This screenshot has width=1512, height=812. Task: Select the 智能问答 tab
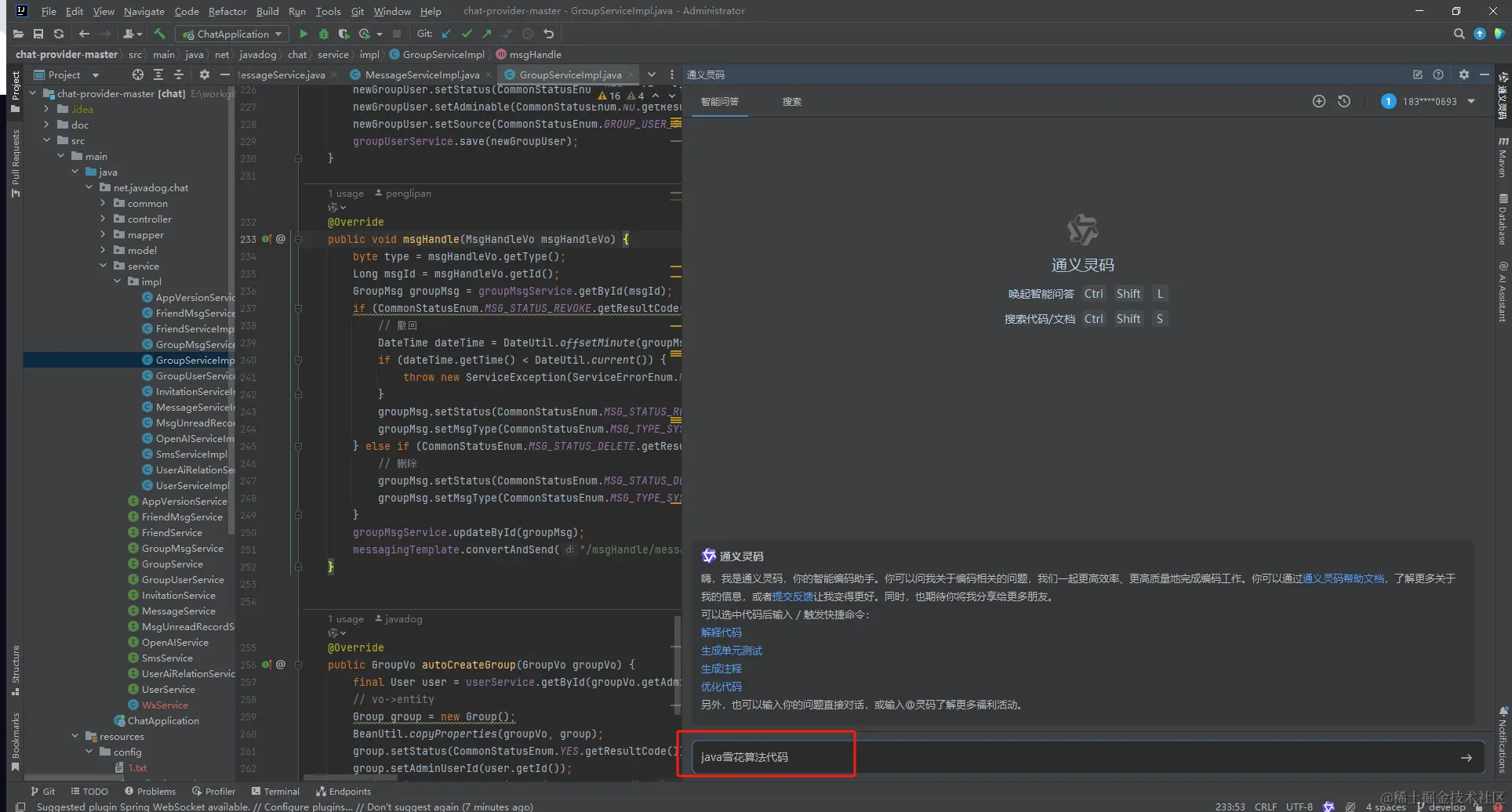[720, 101]
